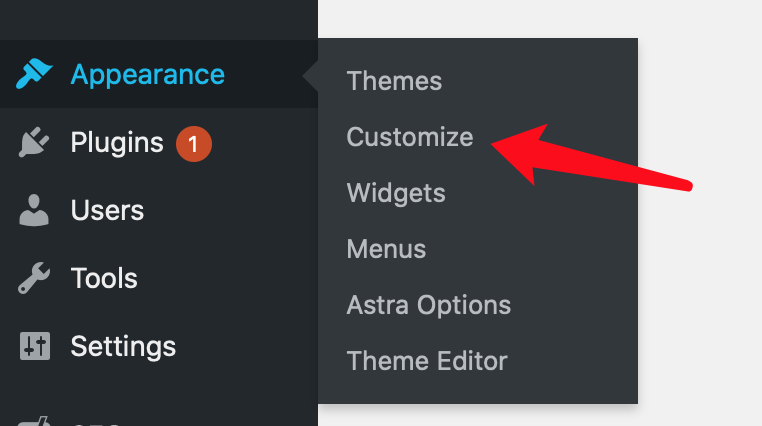The width and height of the screenshot is (762, 426).
Task: Open the Plugins menu label
Action: pos(117,142)
